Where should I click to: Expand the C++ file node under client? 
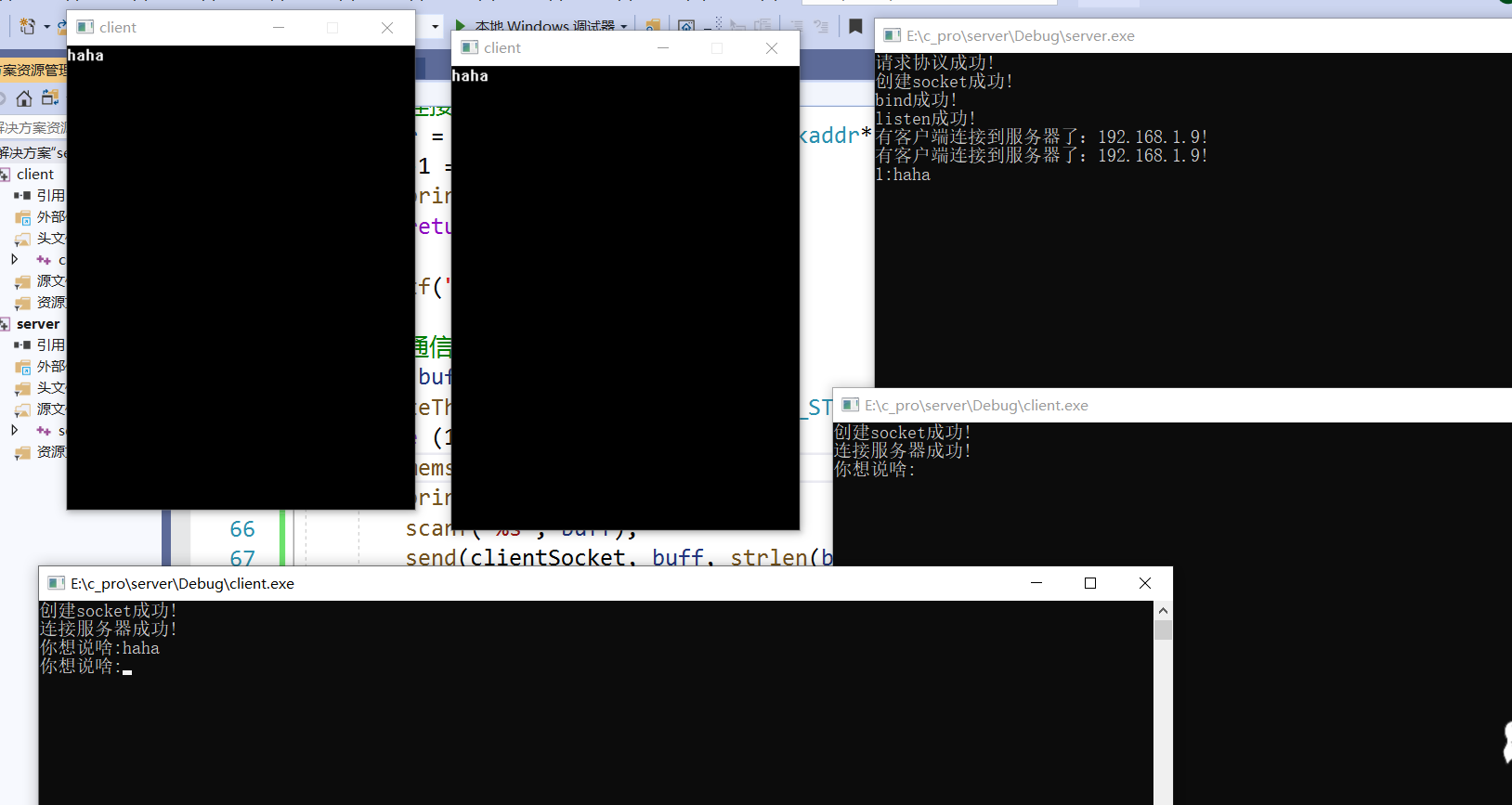point(14,259)
